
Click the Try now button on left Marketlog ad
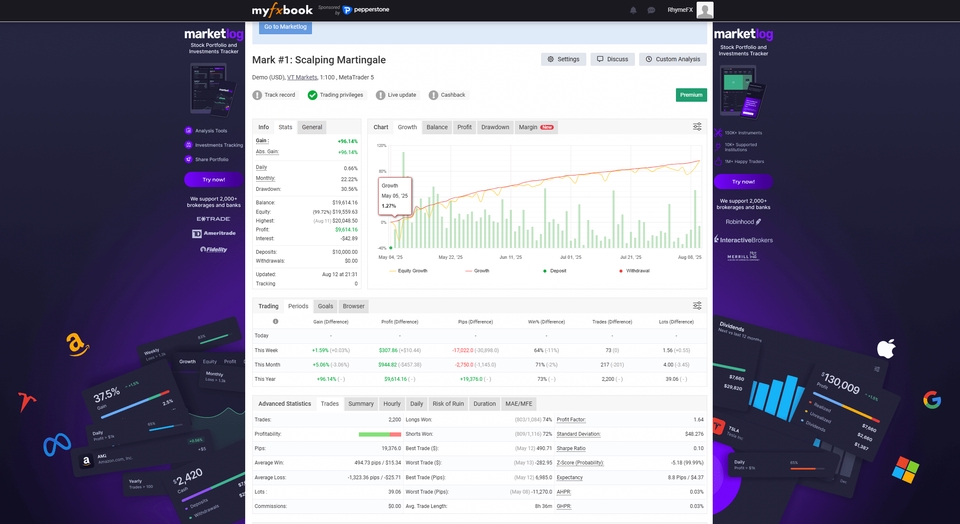coord(213,180)
